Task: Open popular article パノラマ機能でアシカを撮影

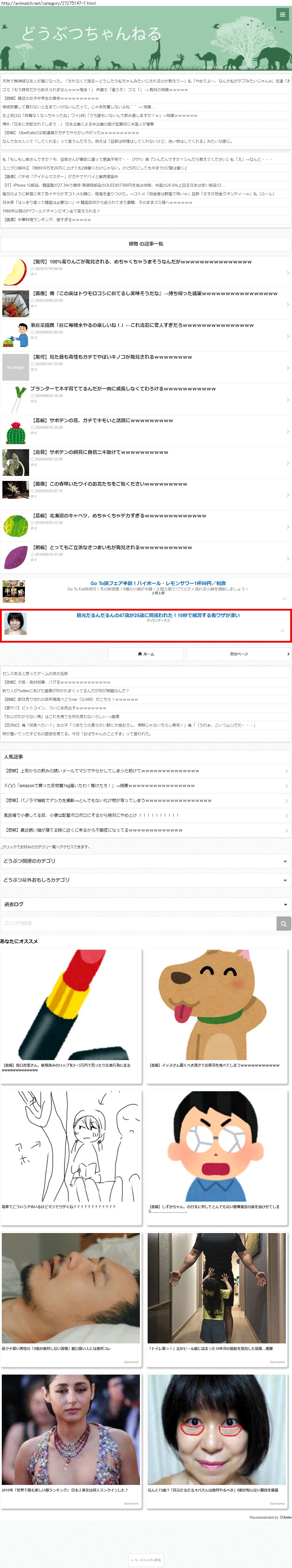Action: pos(108,800)
